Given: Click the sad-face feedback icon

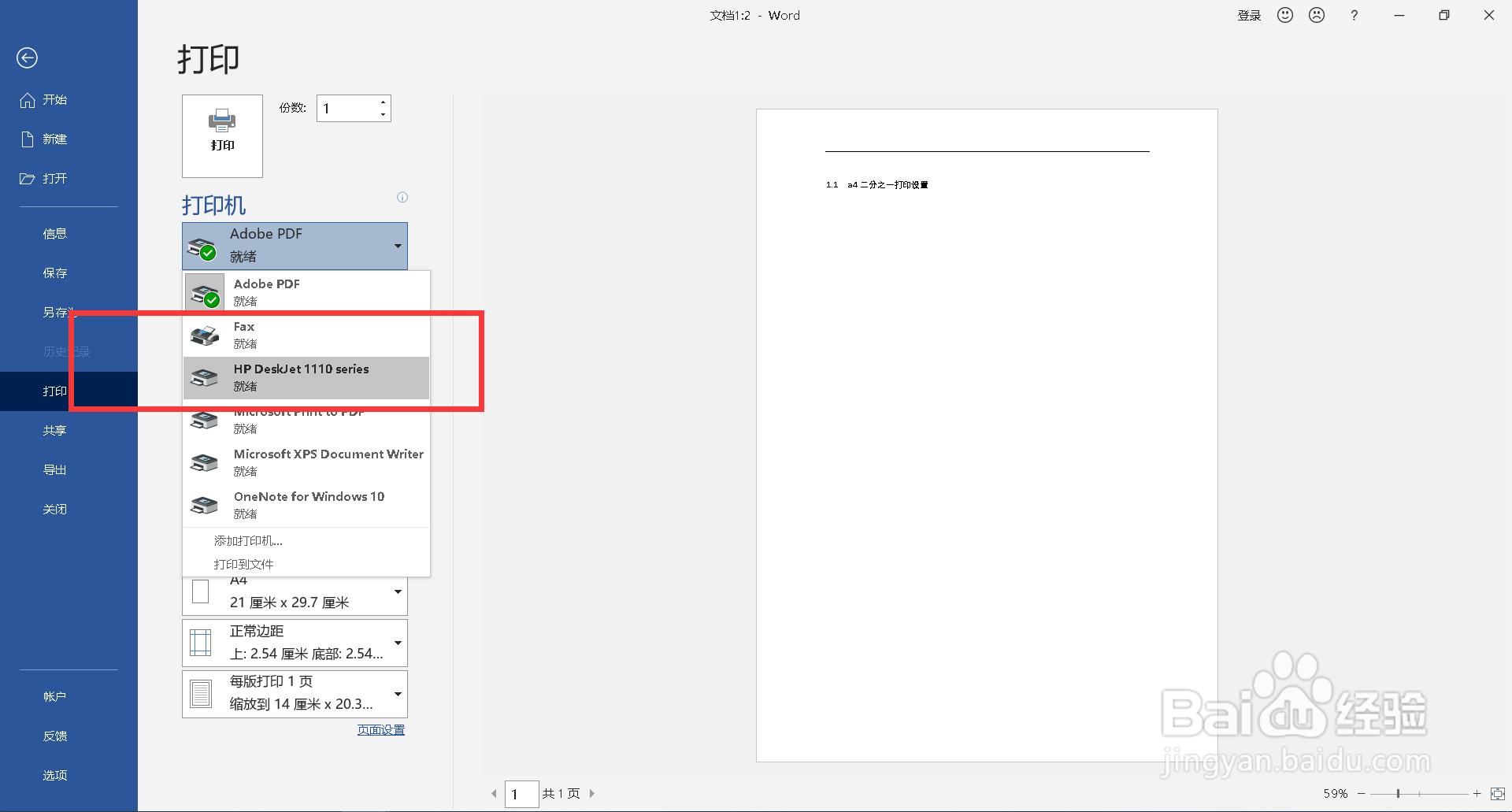Looking at the screenshot, I should [1317, 15].
